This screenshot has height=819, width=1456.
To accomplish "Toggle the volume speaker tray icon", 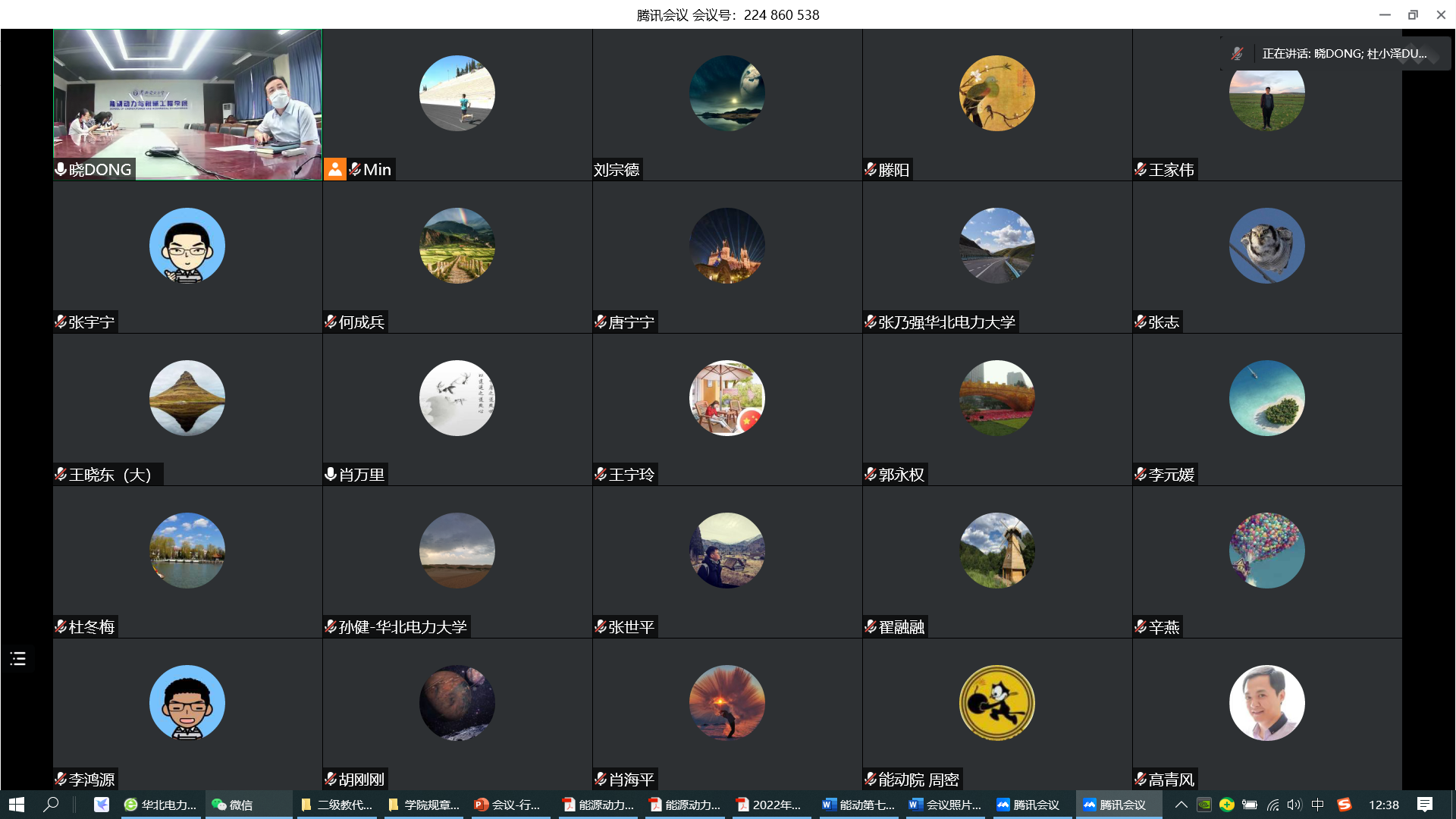I will click(1294, 805).
